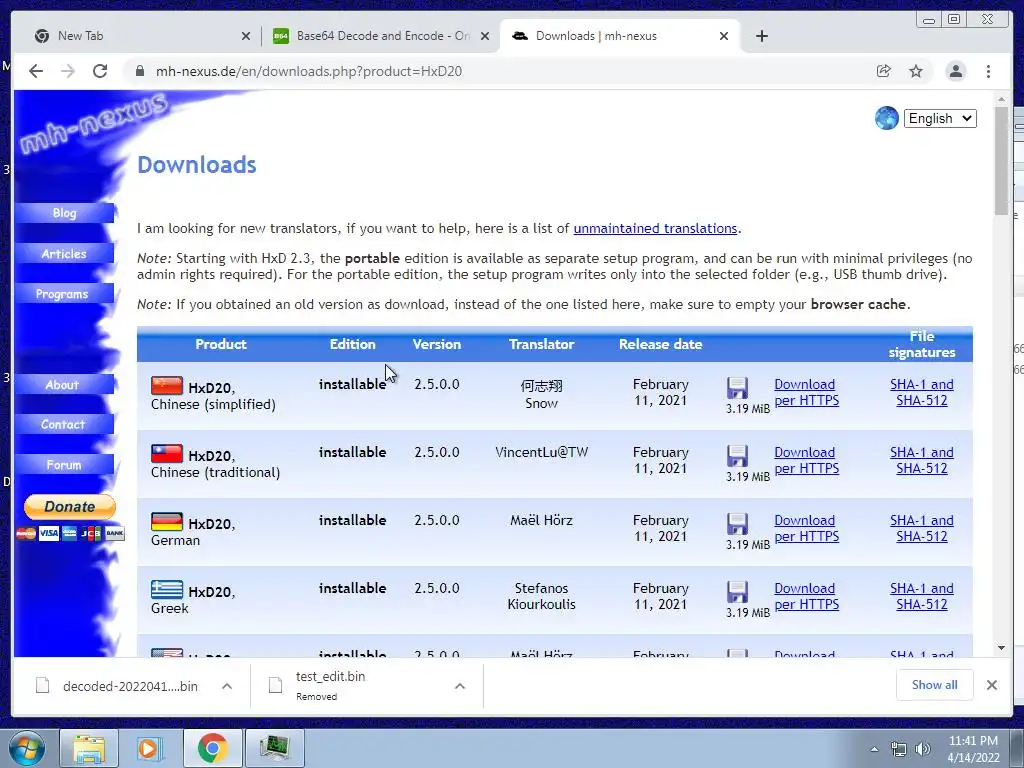Click the China flag icon
The image size is (1024, 768).
[x=167, y=385]
